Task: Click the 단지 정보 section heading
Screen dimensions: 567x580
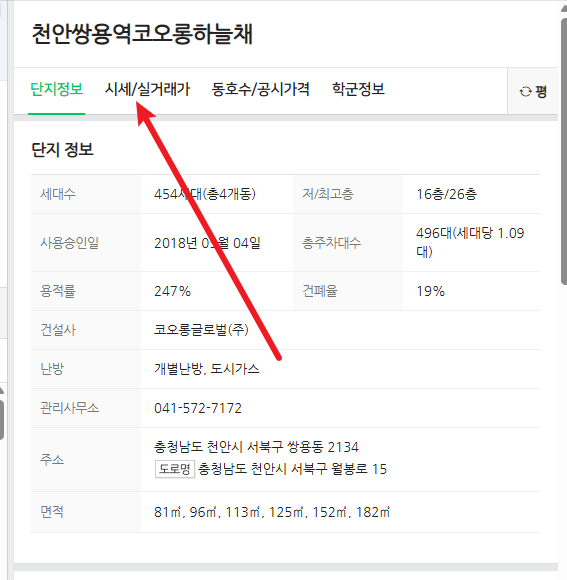Action: pyautogui.click(x=62, y=149)
